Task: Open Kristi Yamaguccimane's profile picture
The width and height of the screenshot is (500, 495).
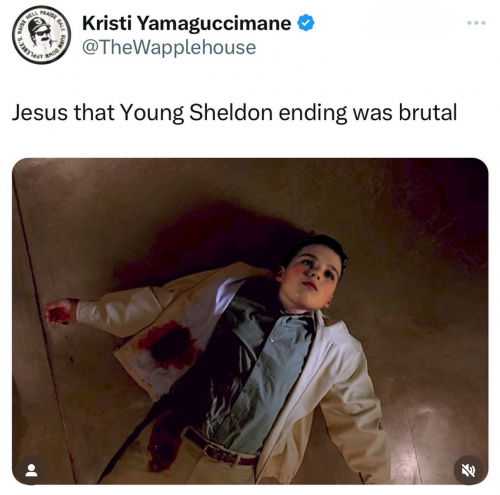Action: click(41, 35)
